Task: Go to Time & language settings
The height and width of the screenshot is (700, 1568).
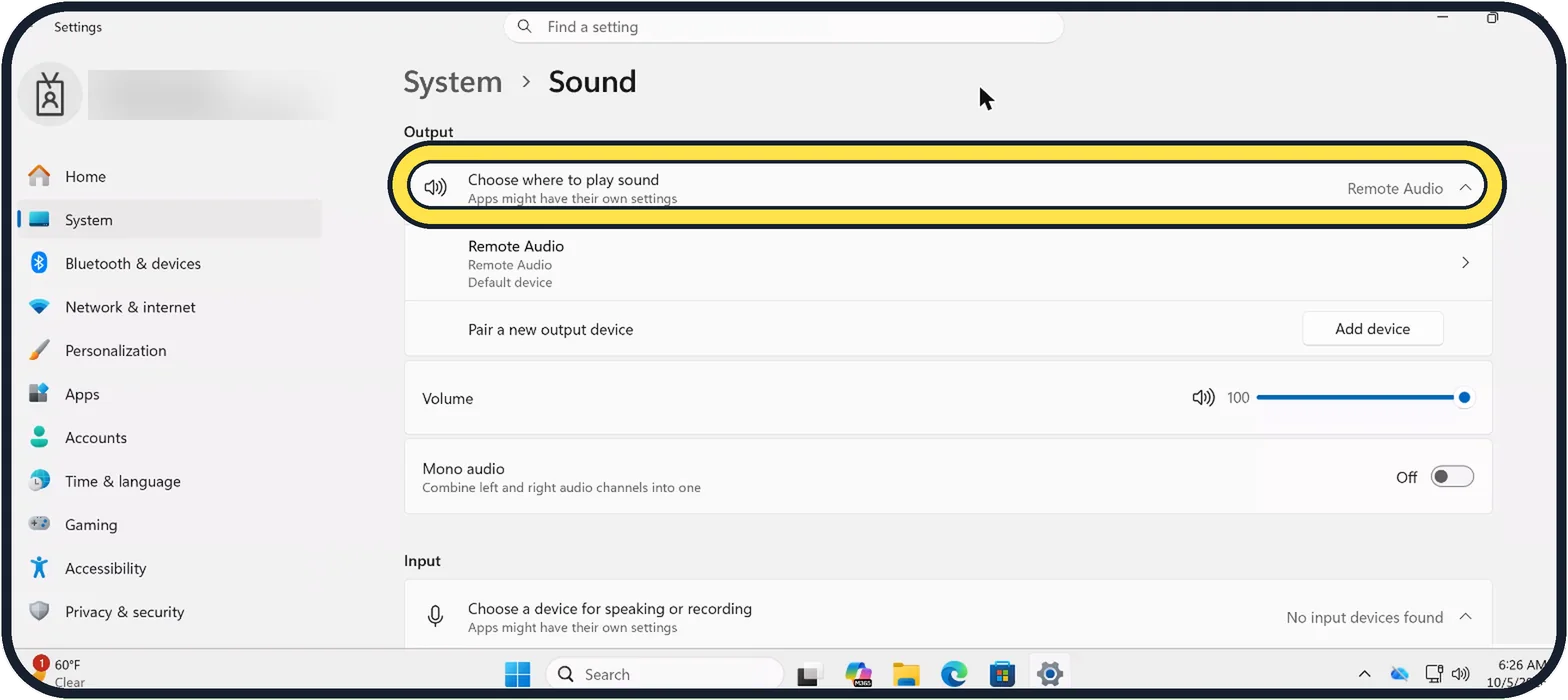Action: (x=170, y=481)
